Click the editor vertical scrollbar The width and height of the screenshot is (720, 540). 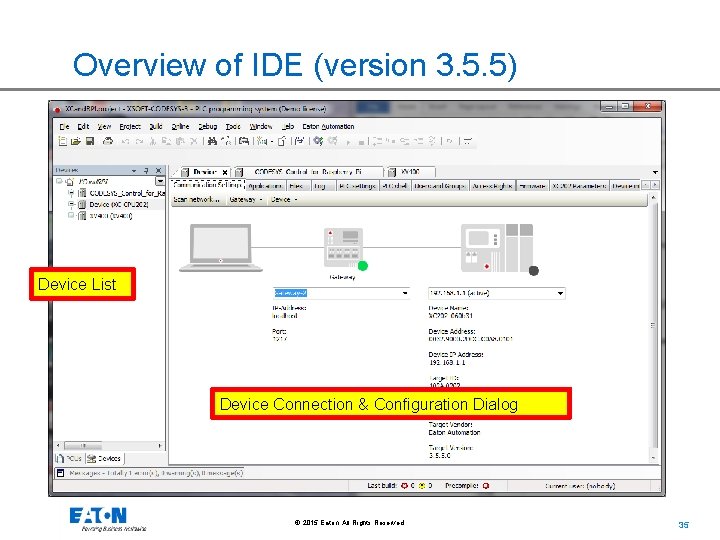(654, 327)
